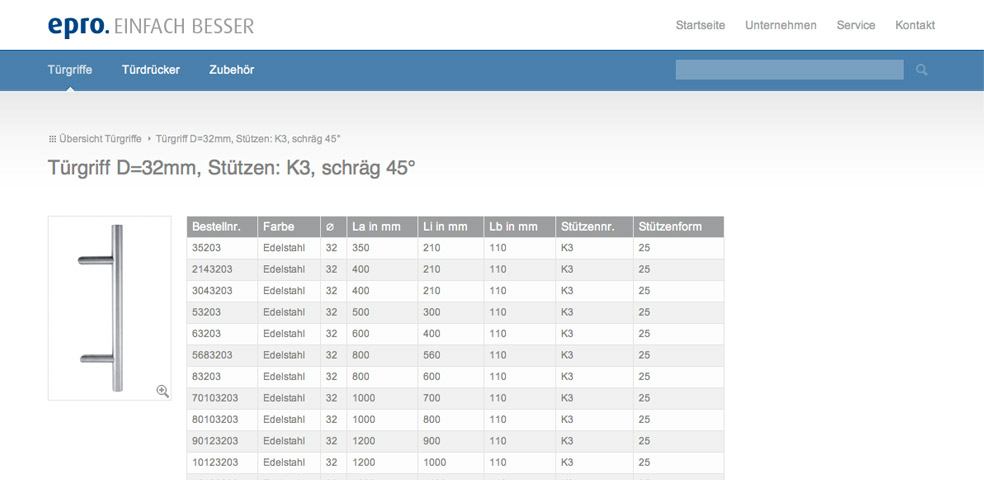Click the Übersicht Türgriffe breadcrumb link
984x480 pixels.
100,139
